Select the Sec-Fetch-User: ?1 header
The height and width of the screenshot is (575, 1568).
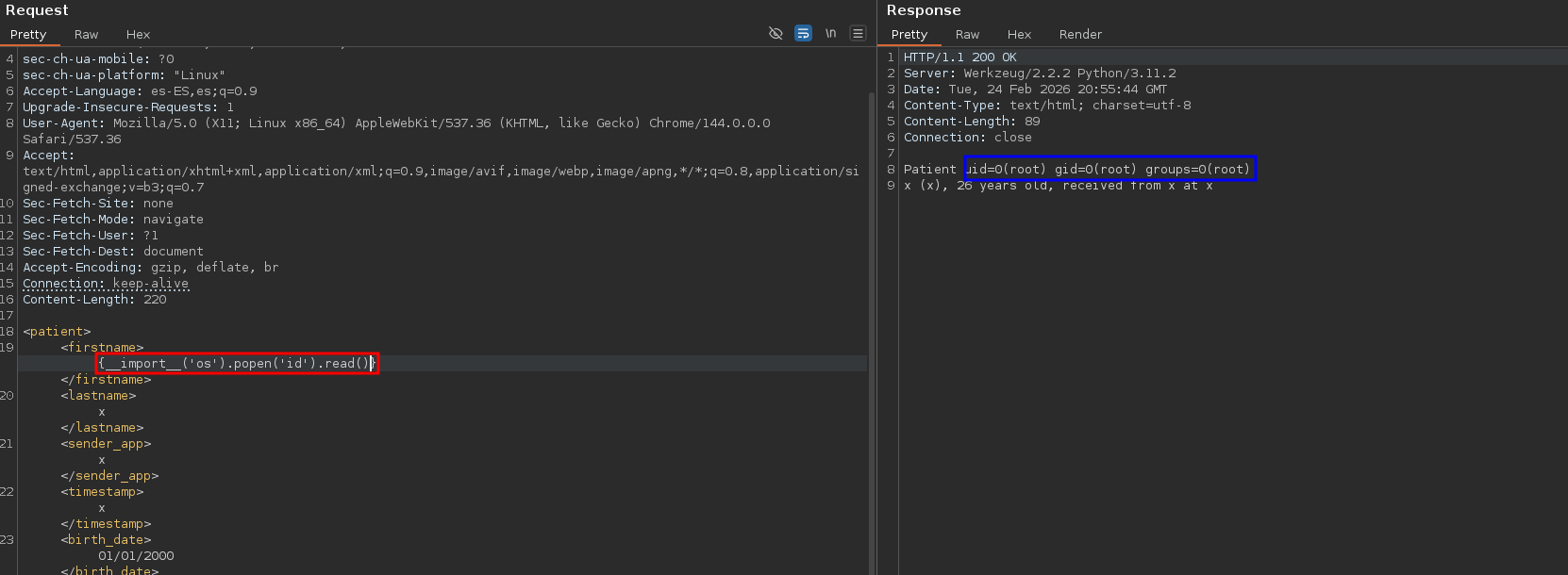pos(91,236)
